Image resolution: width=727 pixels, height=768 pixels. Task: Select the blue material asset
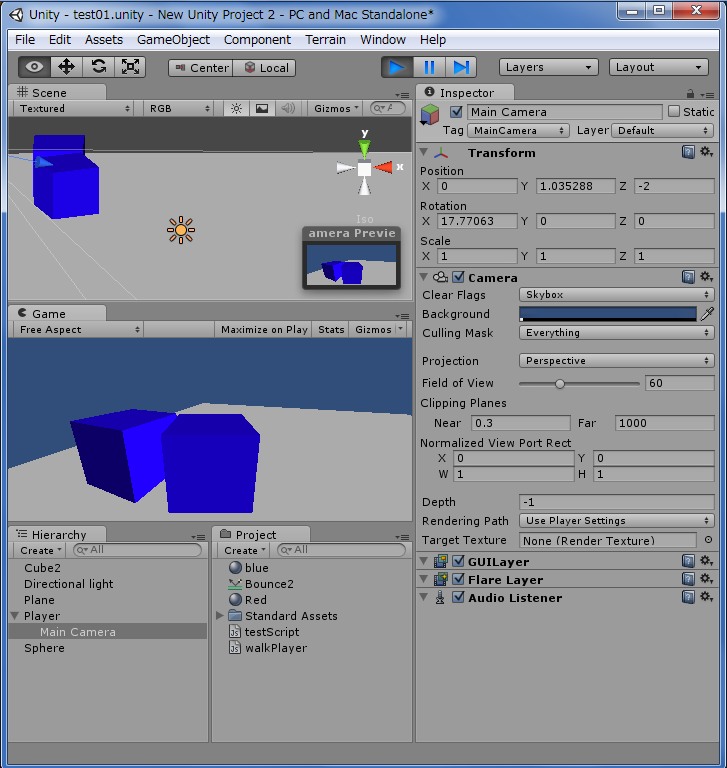[x=249, y=568]
